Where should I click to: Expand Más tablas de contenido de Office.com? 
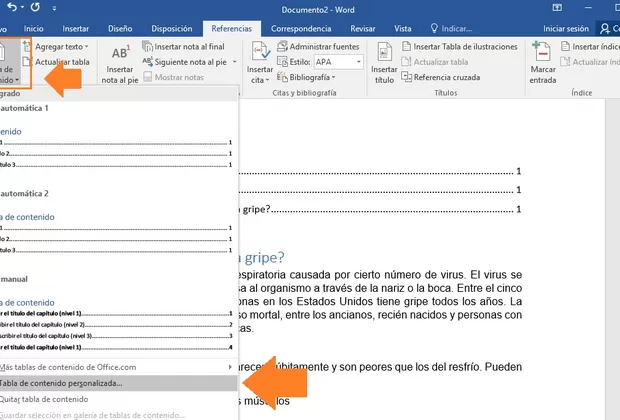point(117,367)
